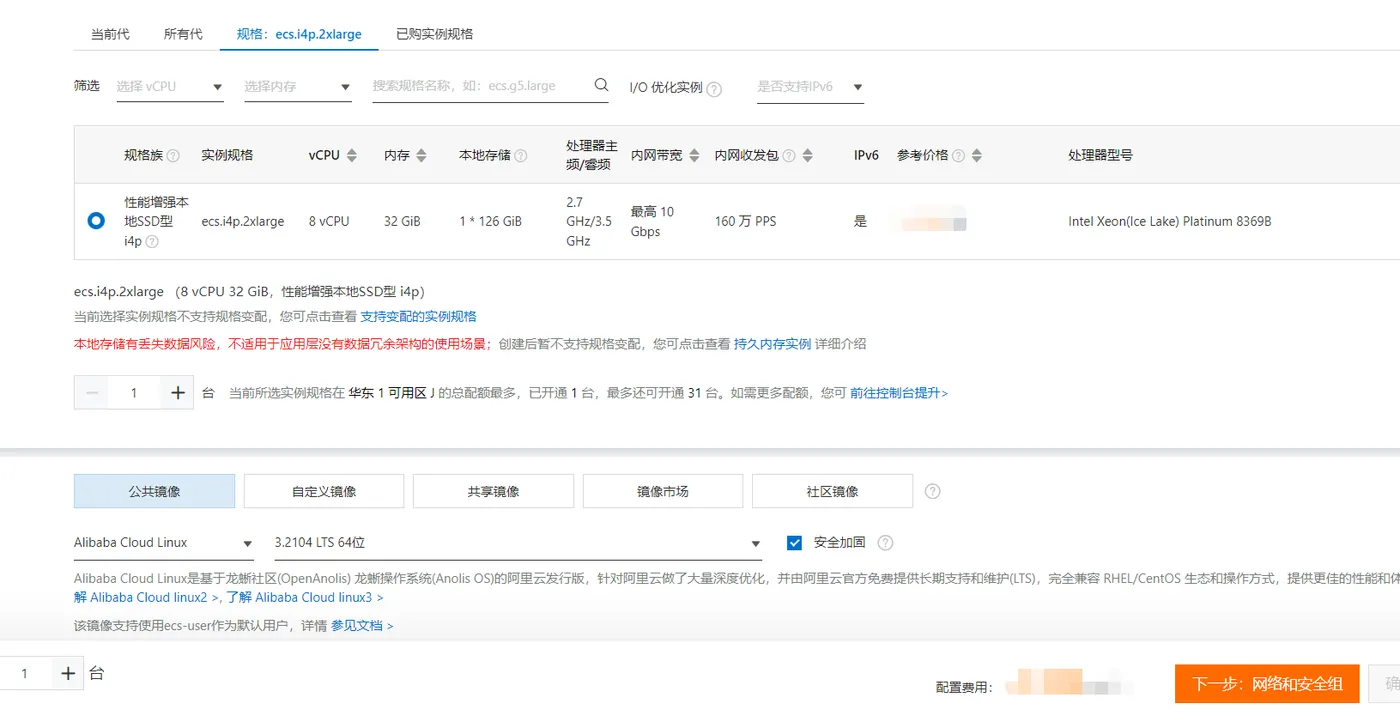
Task: Sort table by 参考价格 column arrows
Action: pyautogui.click(x=977, y=156)
